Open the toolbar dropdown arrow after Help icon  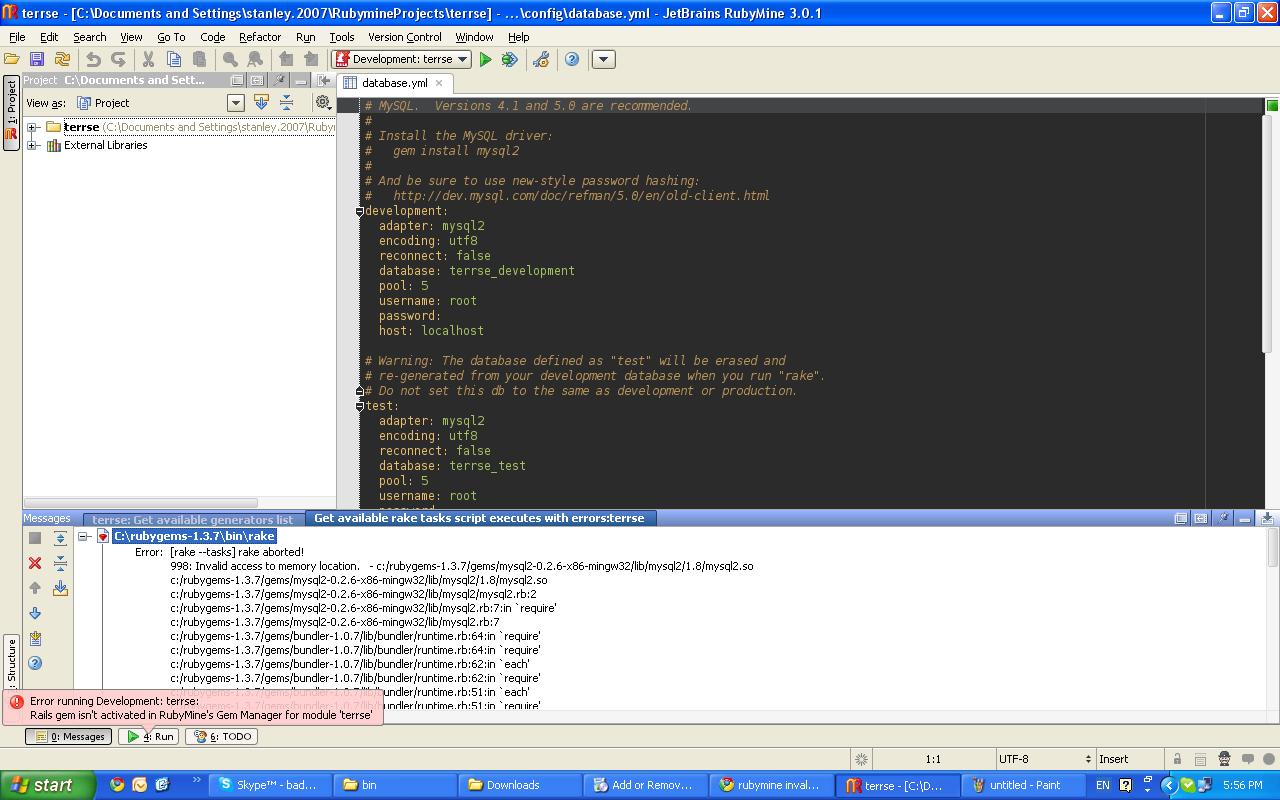click(603, 60)
